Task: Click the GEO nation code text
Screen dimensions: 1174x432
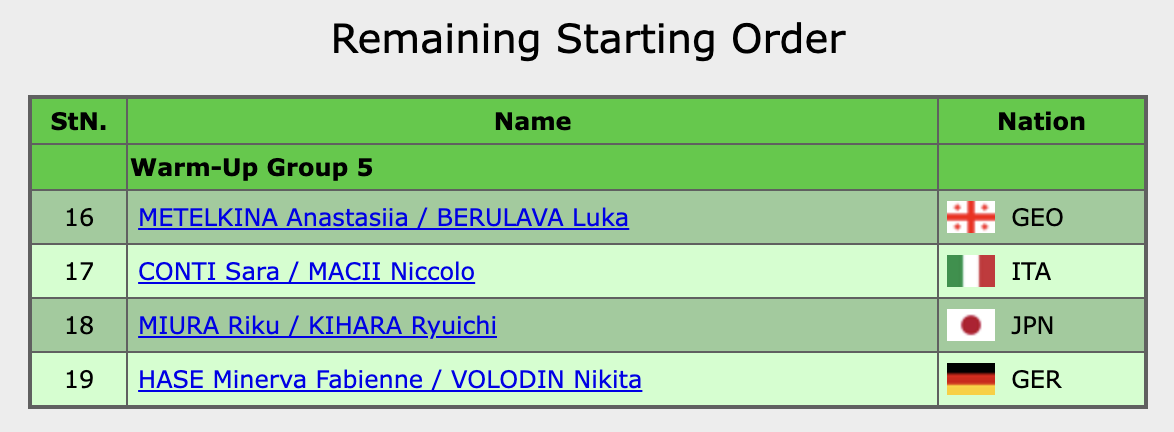Action: 1037,217
